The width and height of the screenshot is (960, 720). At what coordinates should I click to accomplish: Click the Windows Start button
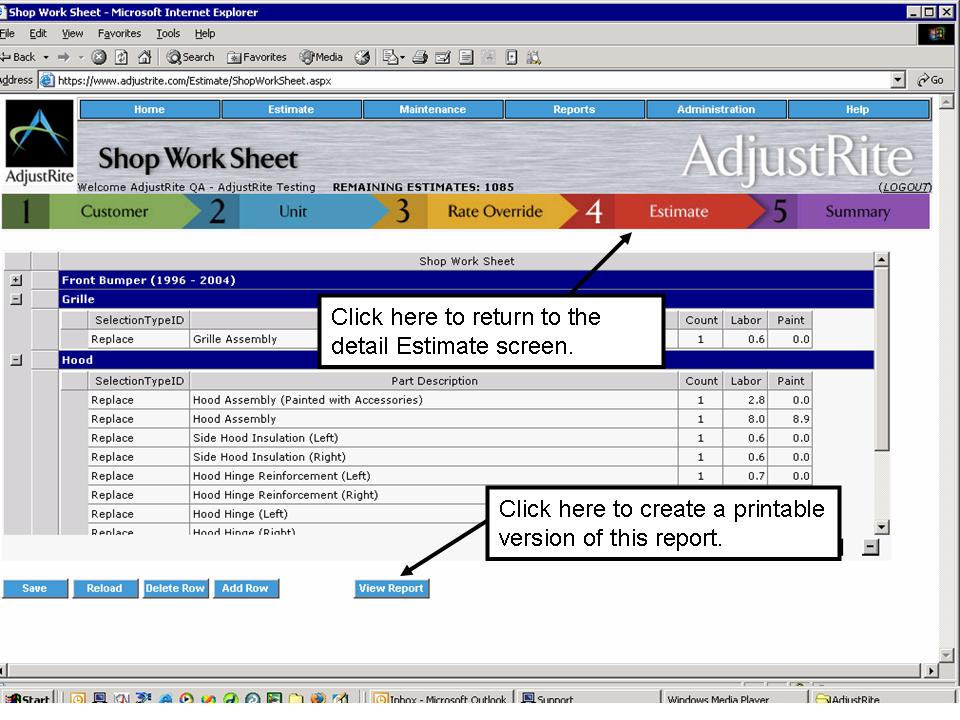tap(28, 699)
